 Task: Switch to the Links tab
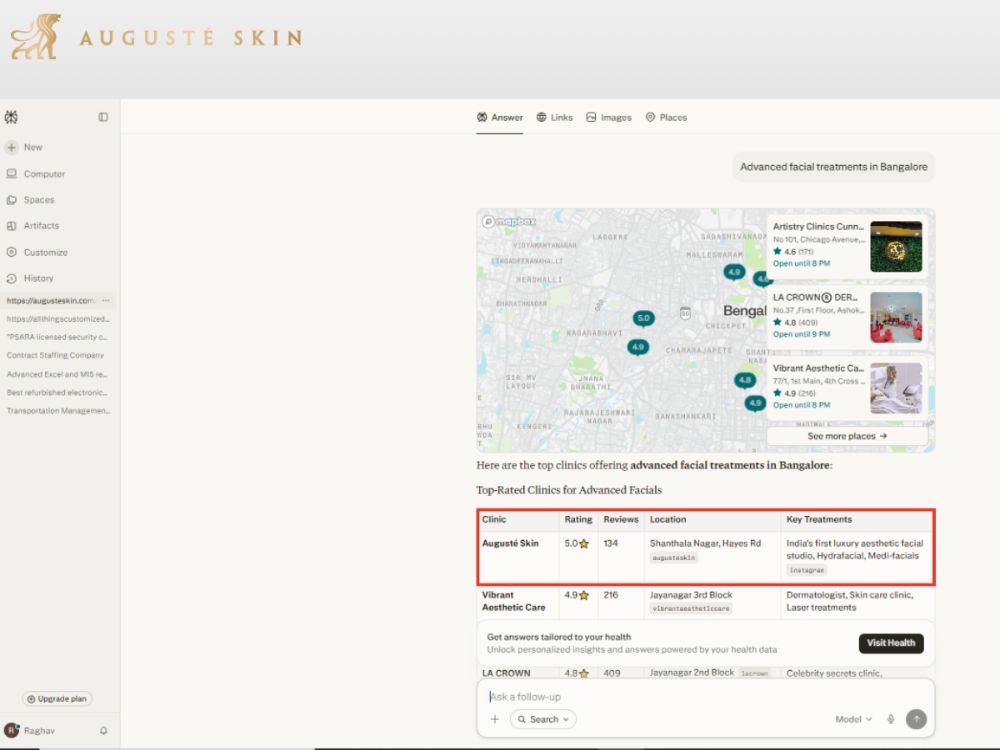(555, 117)
